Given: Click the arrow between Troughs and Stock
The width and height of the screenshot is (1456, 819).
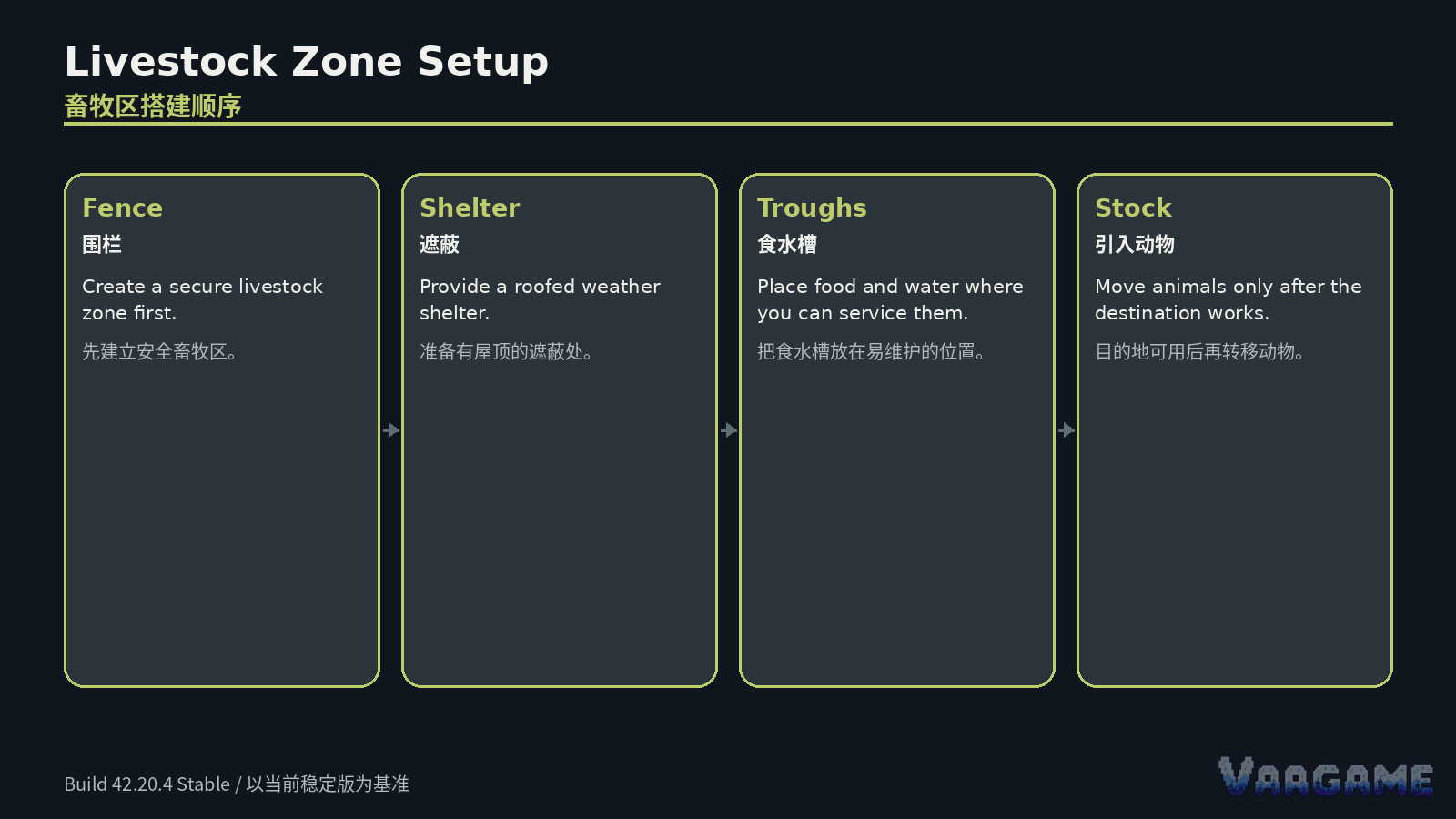Looking at the screenshot, I should pos(1067,430).
